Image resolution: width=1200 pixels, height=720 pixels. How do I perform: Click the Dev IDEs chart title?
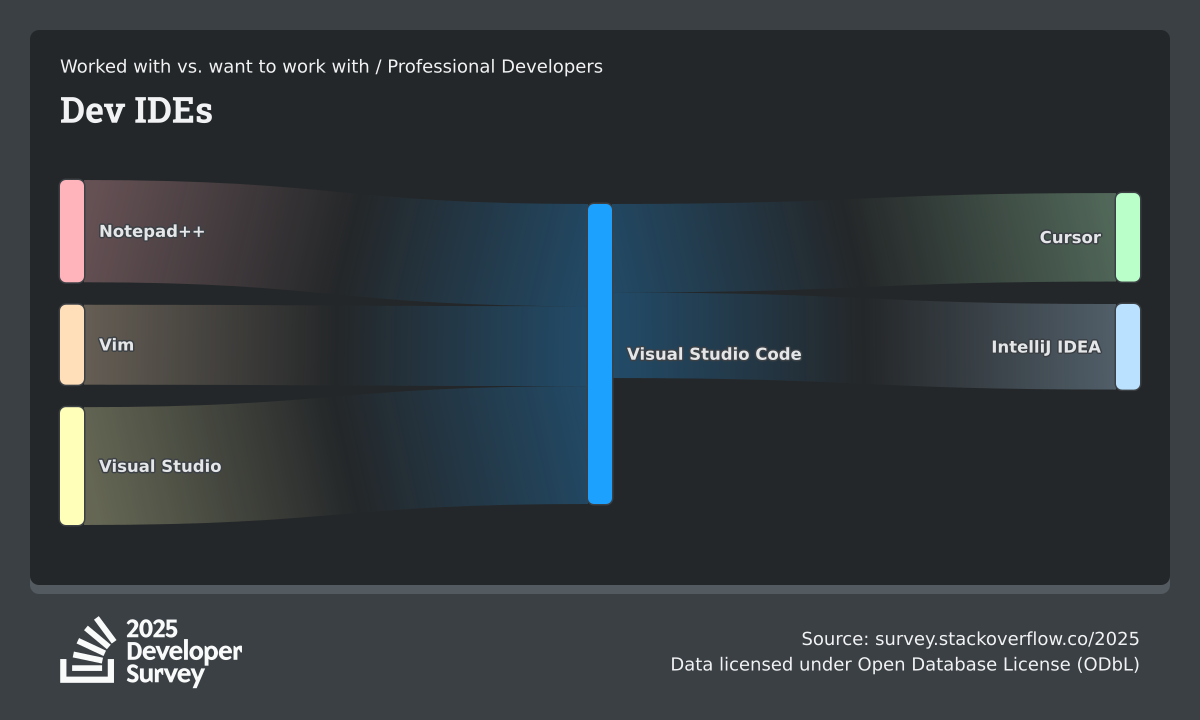pos(136,111)
